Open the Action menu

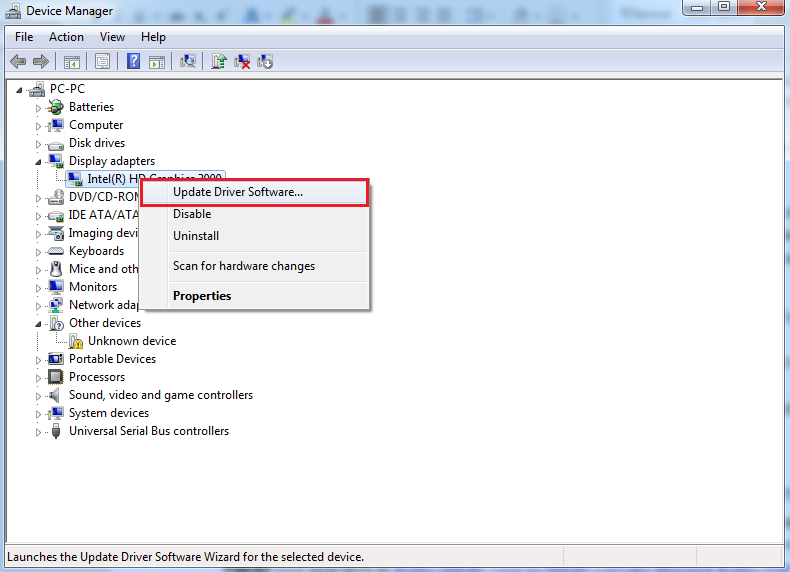tap(66, 37)
